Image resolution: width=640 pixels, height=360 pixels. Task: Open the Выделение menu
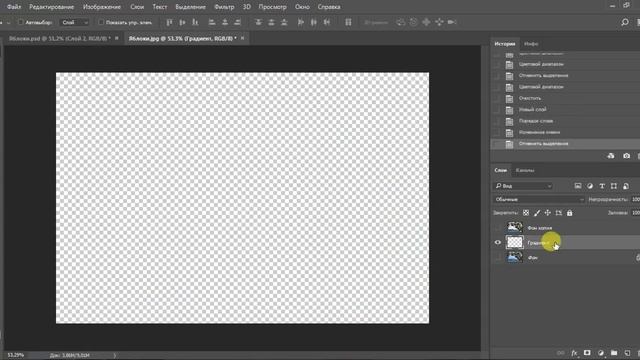[190, 7]
